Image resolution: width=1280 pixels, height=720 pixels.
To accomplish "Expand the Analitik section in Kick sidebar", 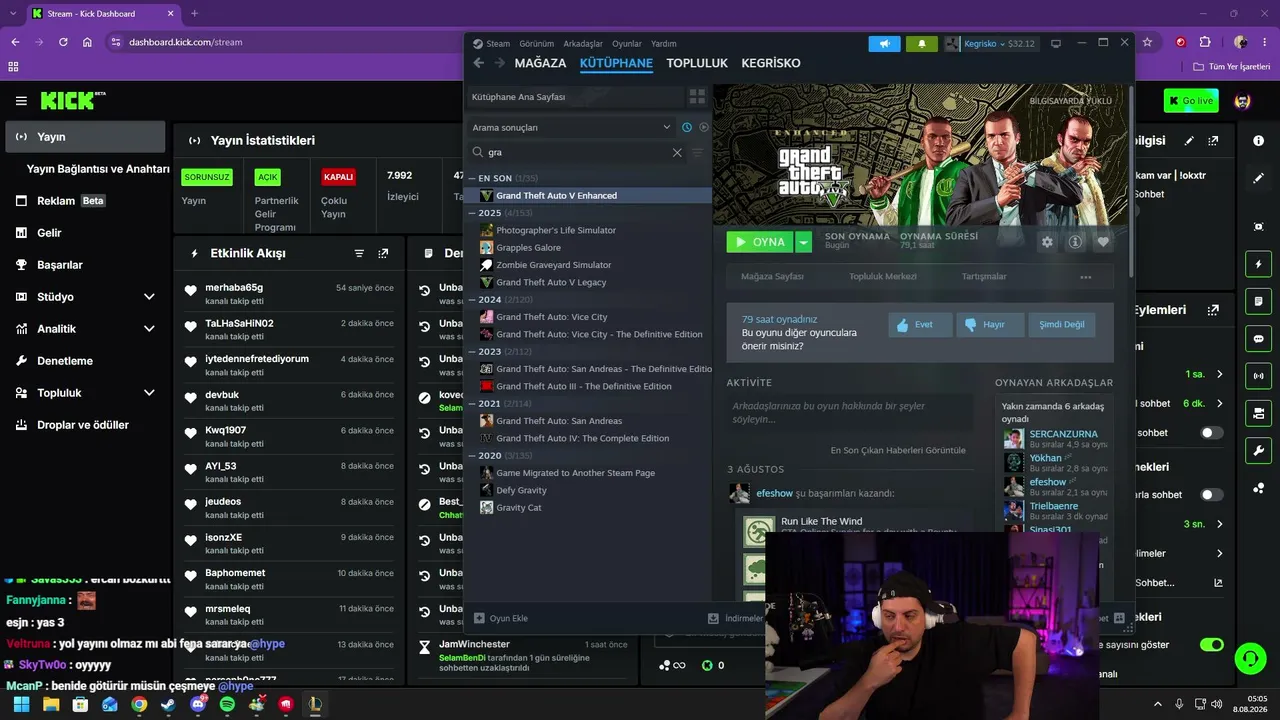I will pos(149,329).
